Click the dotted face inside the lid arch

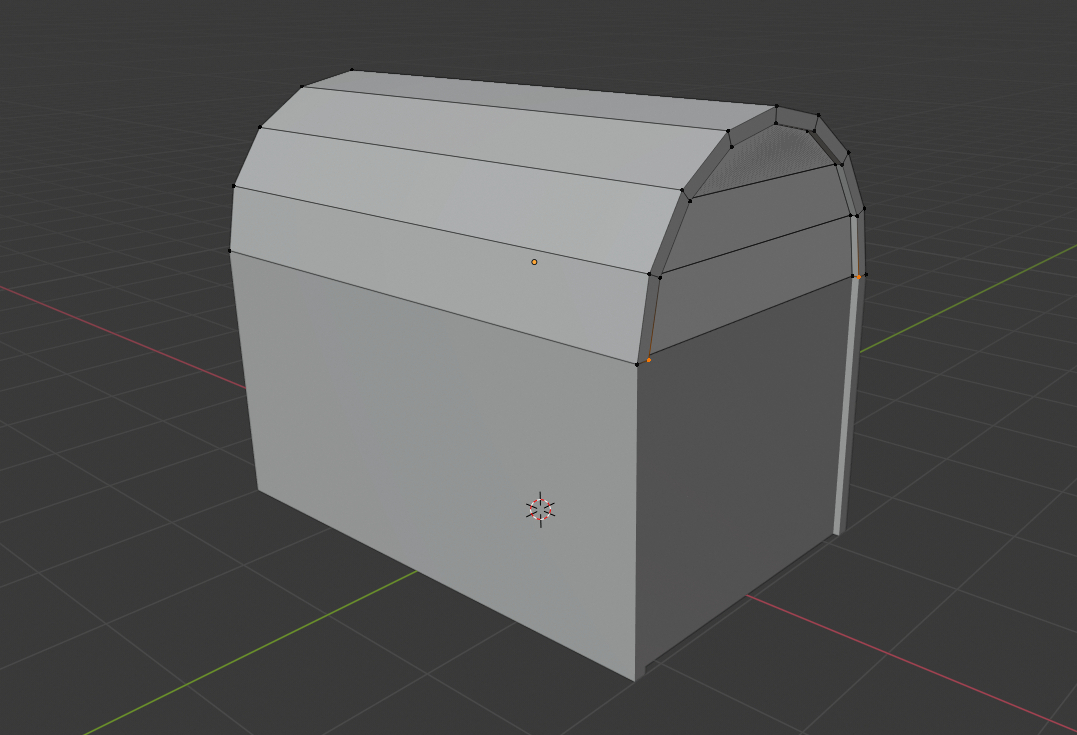click(x=768, y=158)
